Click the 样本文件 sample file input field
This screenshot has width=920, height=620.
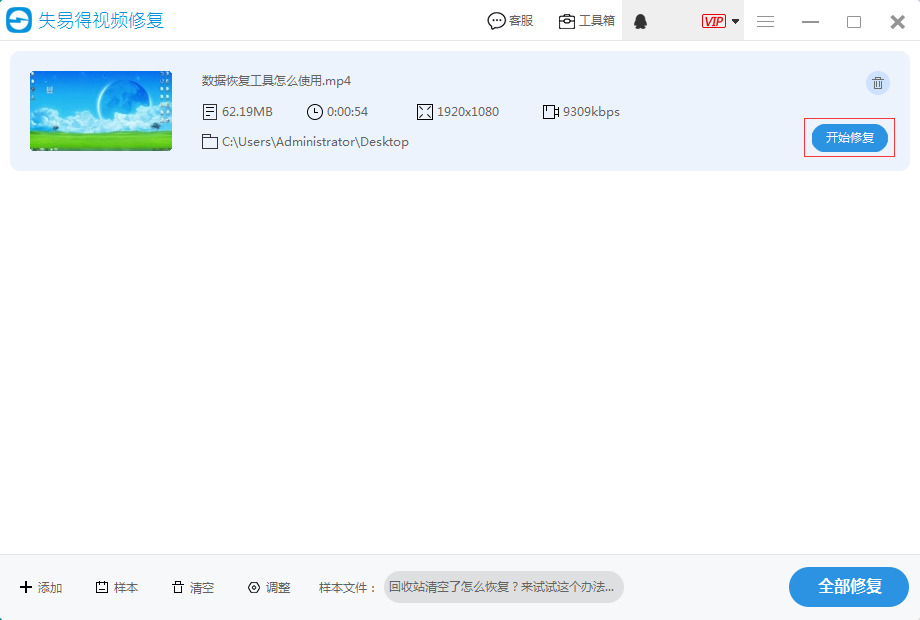(x=504, y=587)
